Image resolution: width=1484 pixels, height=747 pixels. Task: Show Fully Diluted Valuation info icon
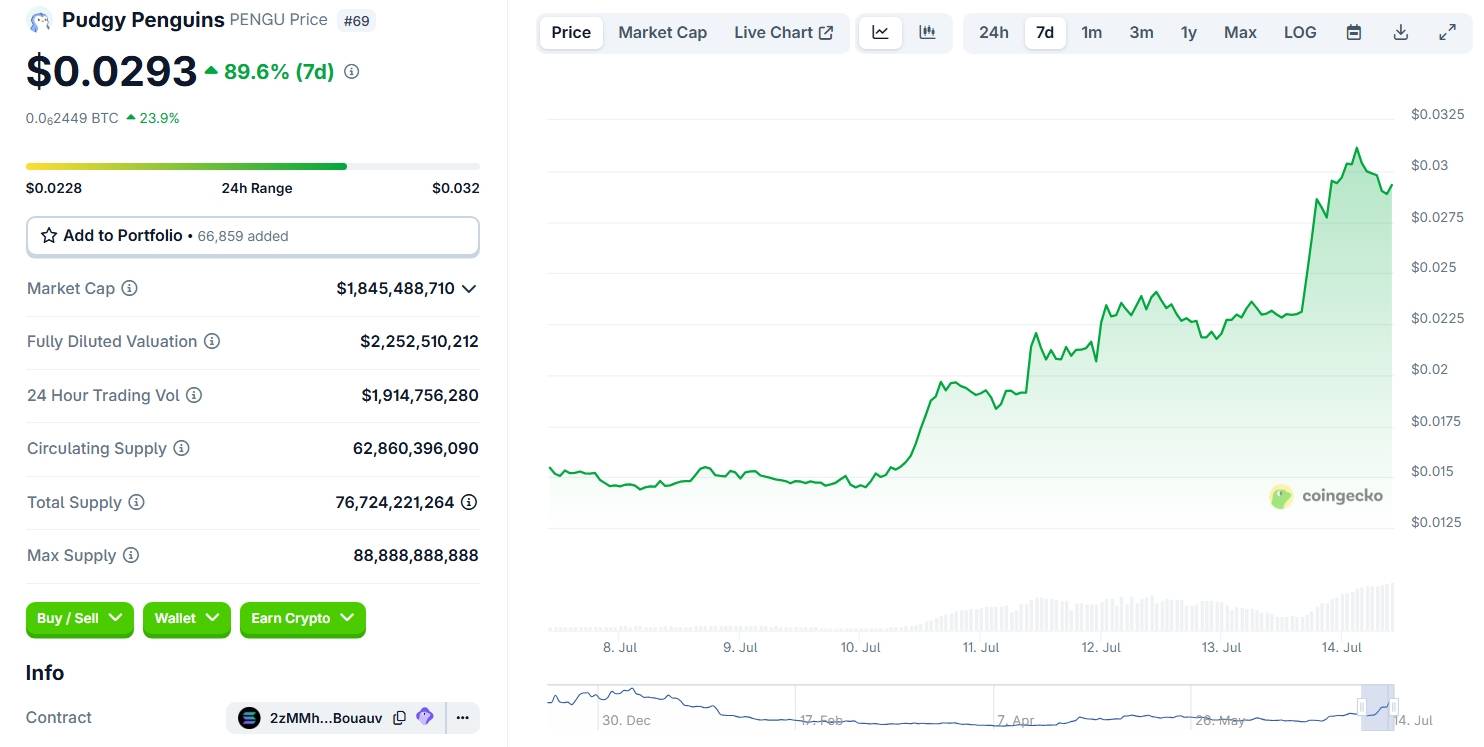(212, 341)
